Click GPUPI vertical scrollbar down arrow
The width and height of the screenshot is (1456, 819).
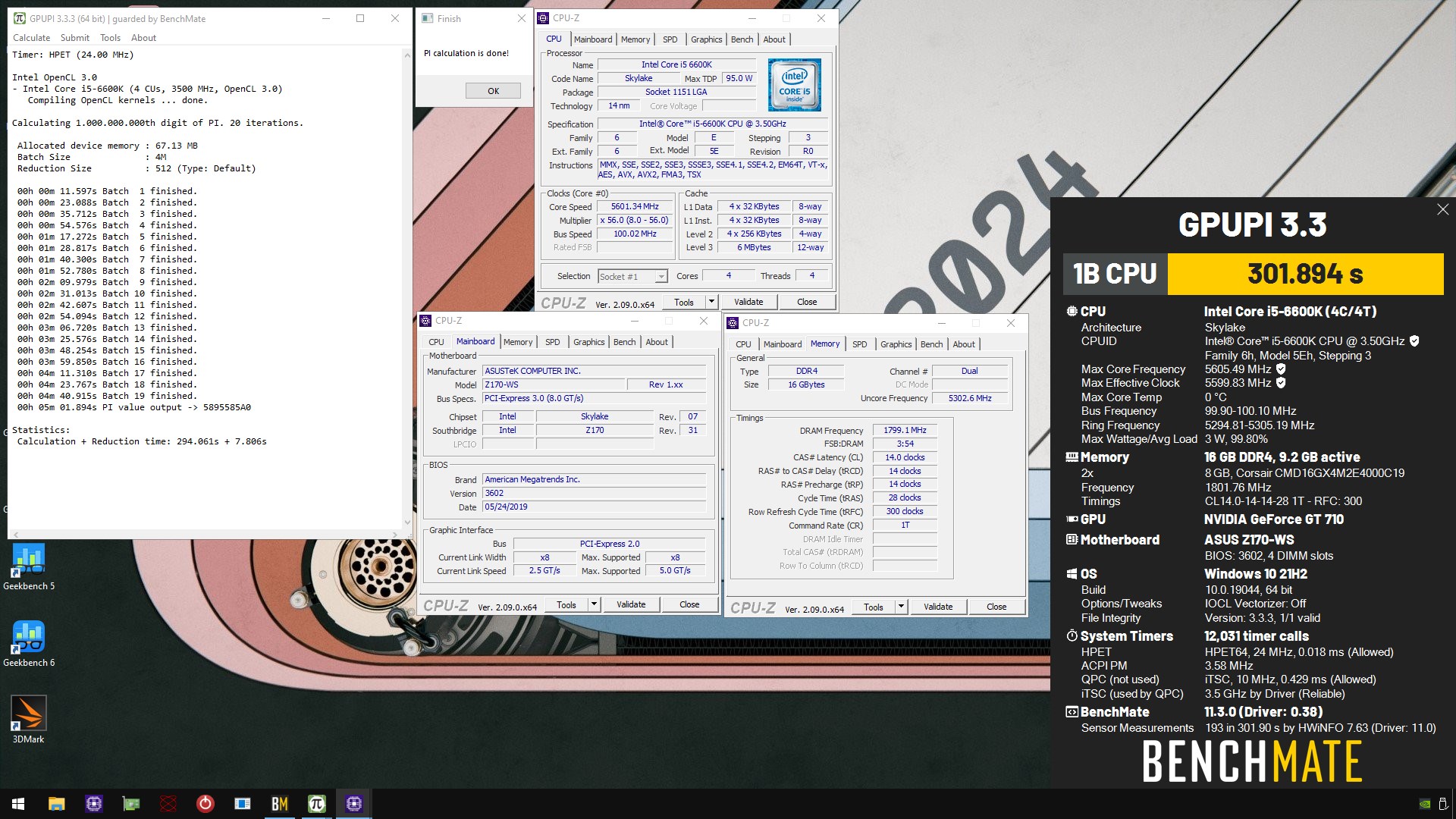pyautogui.click(x=407, y=522)
